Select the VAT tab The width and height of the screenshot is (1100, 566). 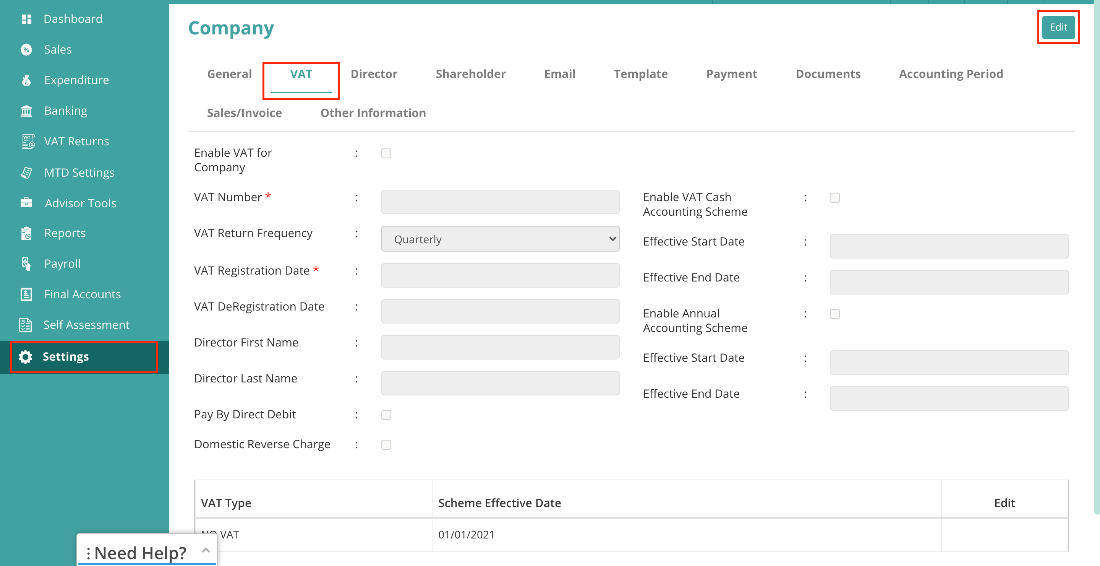(301, 74)
